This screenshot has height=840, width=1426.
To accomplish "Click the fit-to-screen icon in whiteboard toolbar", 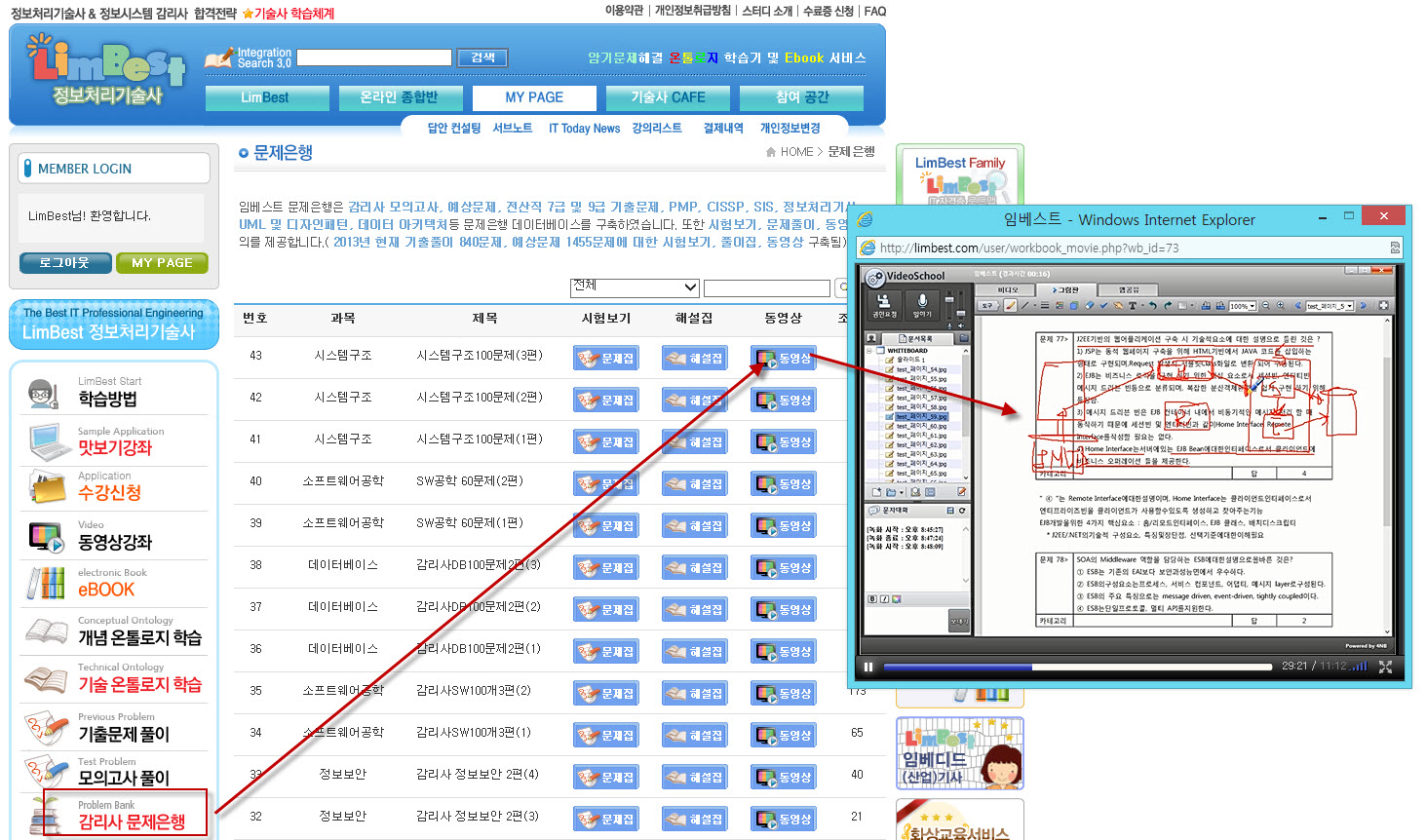I will tap(1383, 306).
